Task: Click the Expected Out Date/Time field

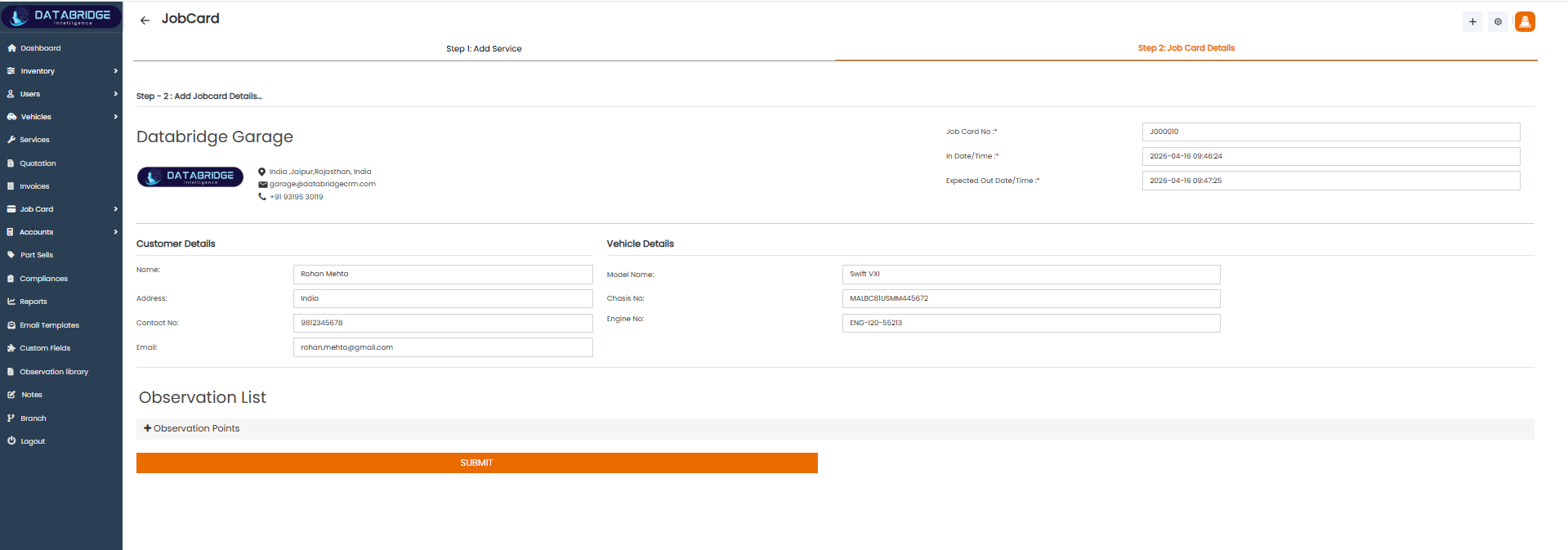Action: click(x=1331, y=181)
